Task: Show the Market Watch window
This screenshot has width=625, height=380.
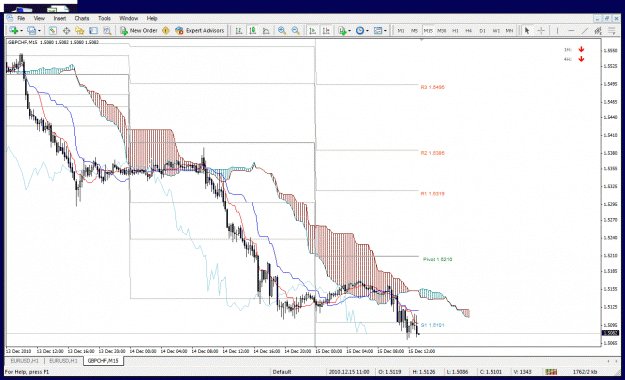Action: (x=53, y=30)
